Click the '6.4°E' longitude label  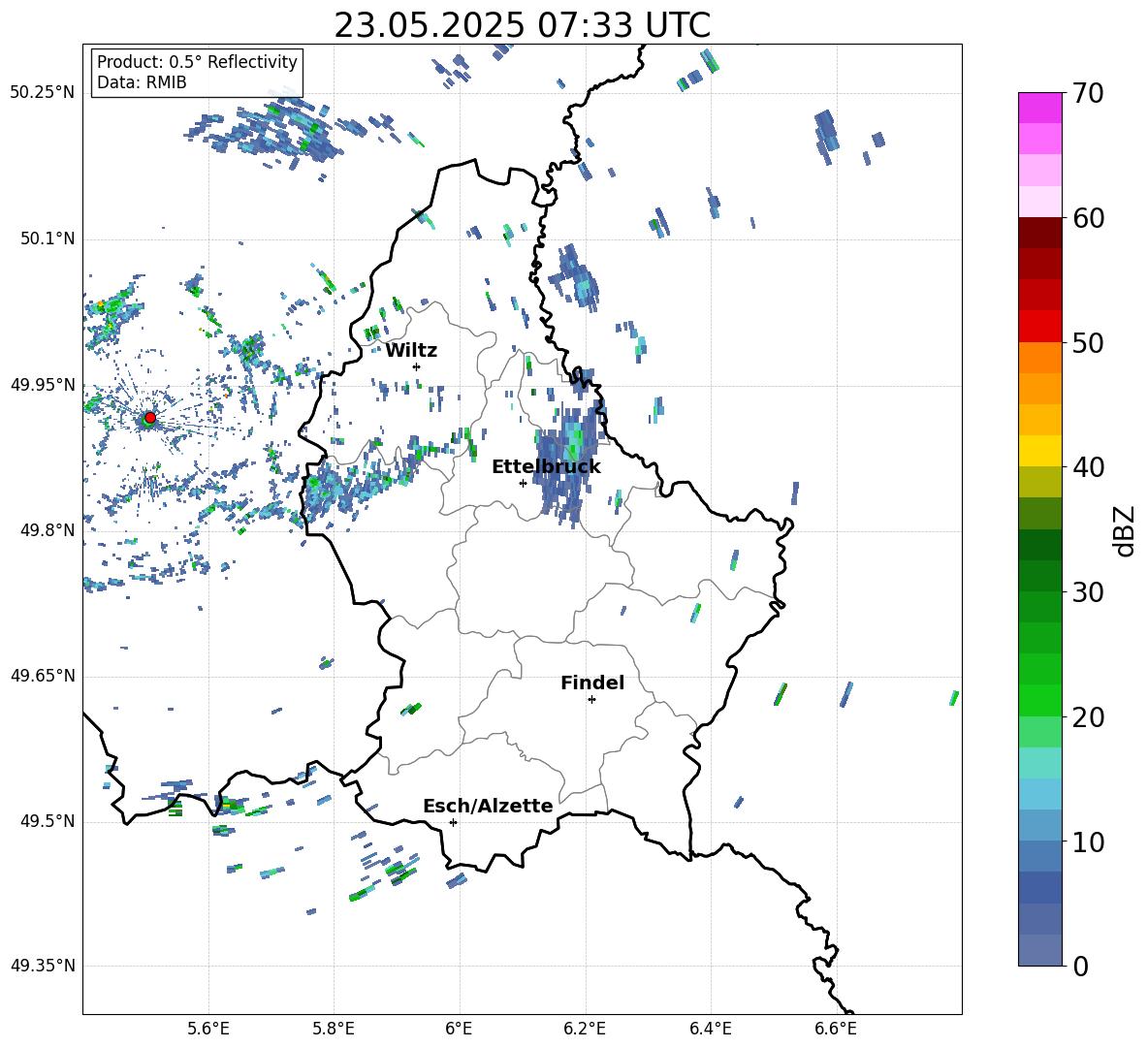coord(710,1029)
